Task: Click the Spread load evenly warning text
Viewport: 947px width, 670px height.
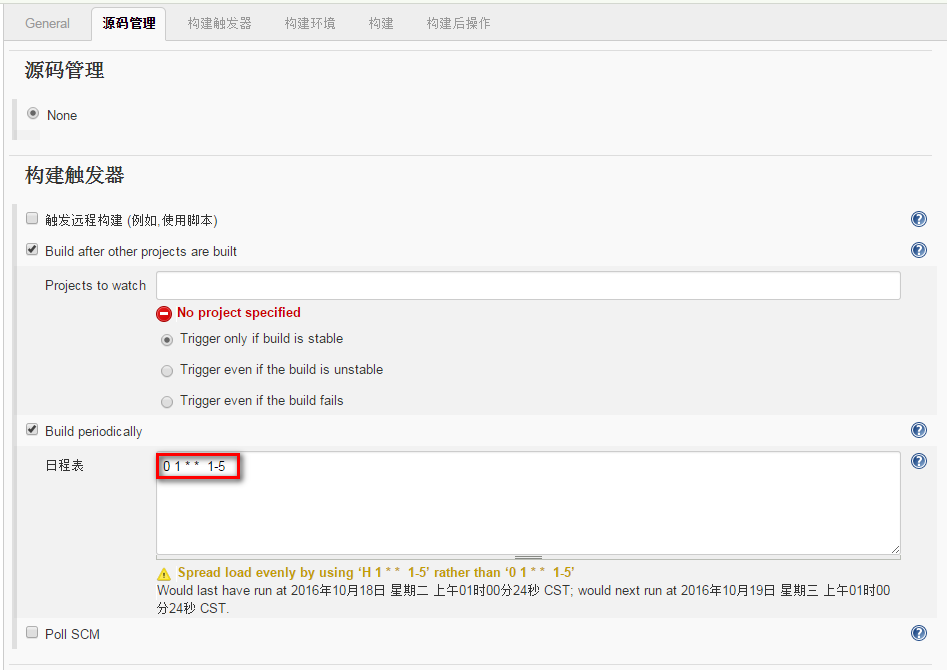Action: click(x=376, y=572)
